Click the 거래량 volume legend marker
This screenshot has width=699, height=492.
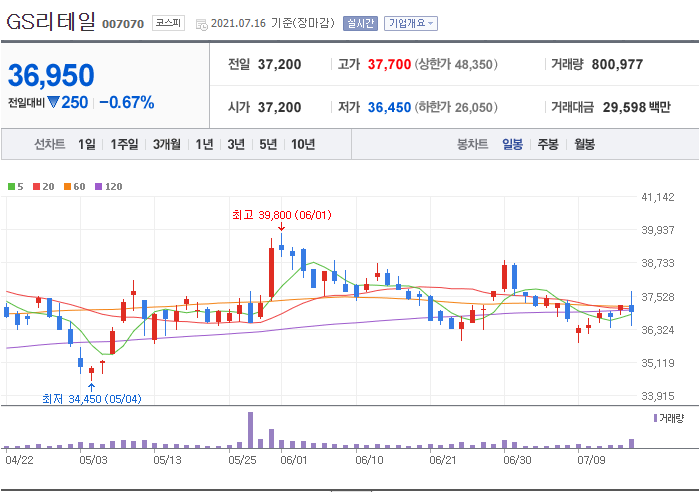(655, 418)
